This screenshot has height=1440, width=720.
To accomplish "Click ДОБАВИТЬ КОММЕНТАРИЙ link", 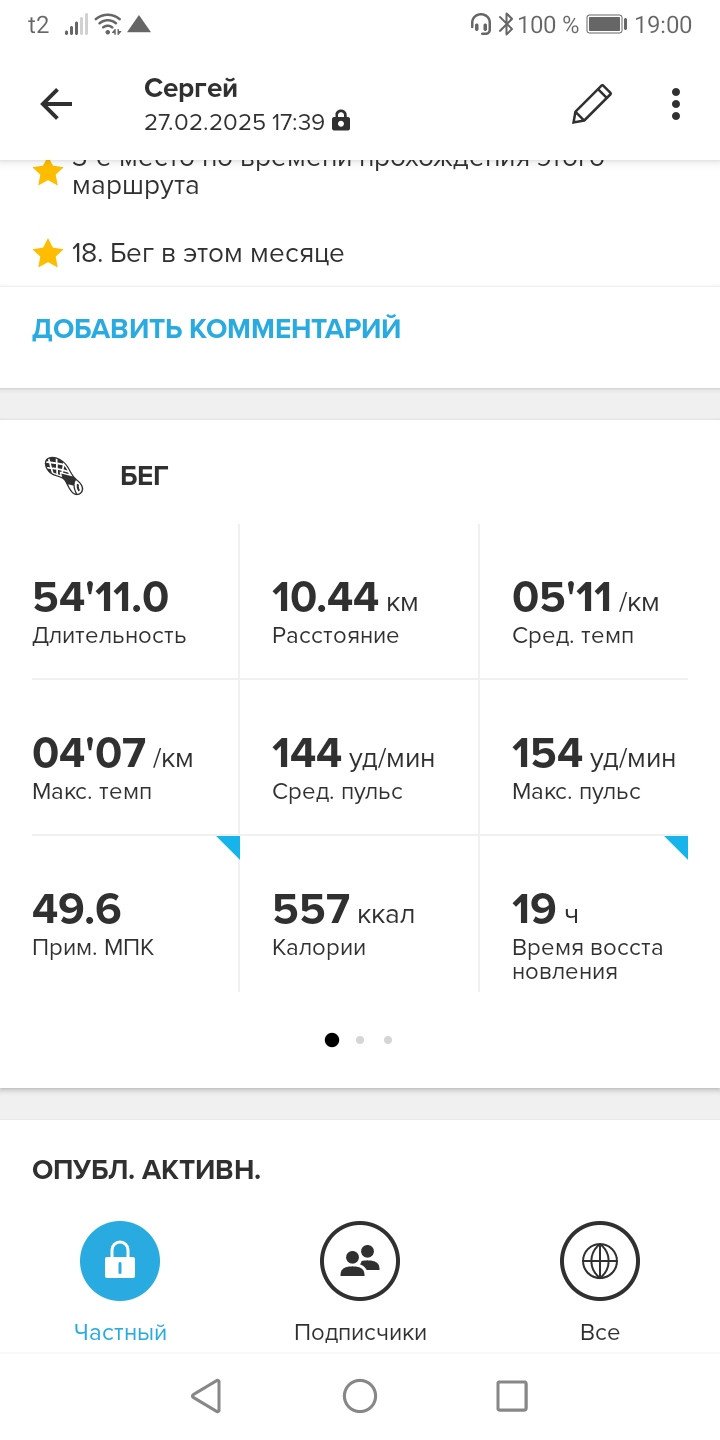I will point(216,328).
